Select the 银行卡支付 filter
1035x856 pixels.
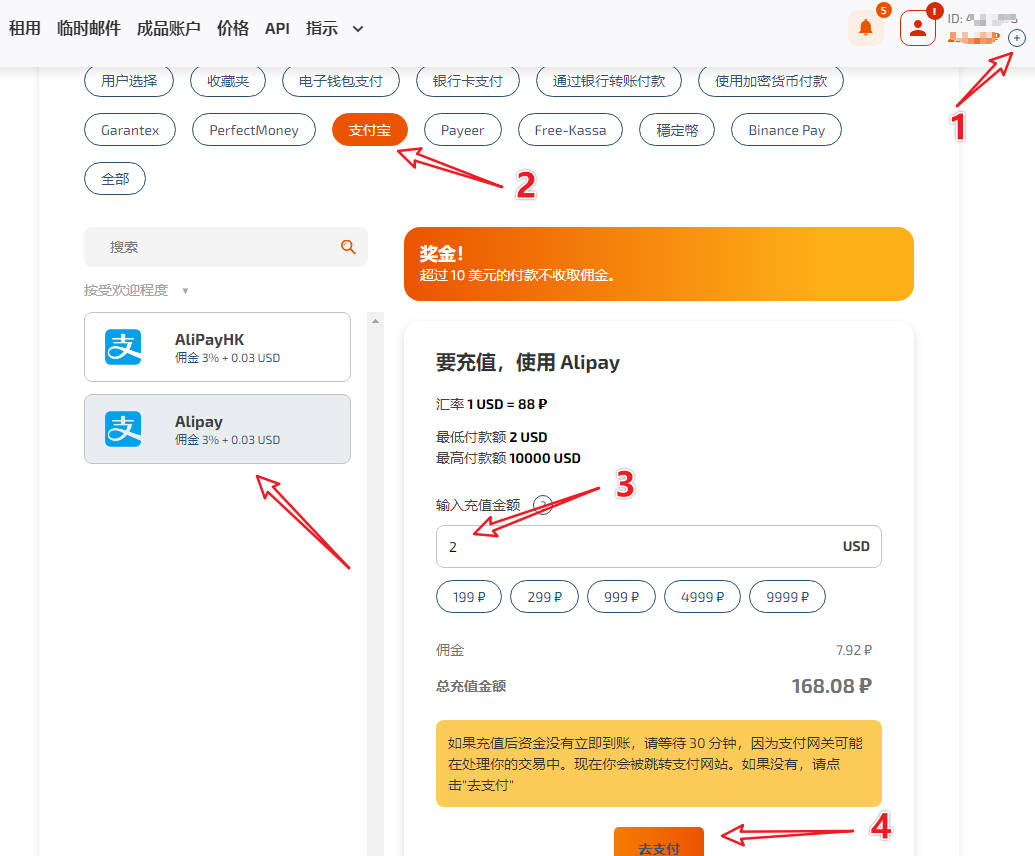coord(468,81)
